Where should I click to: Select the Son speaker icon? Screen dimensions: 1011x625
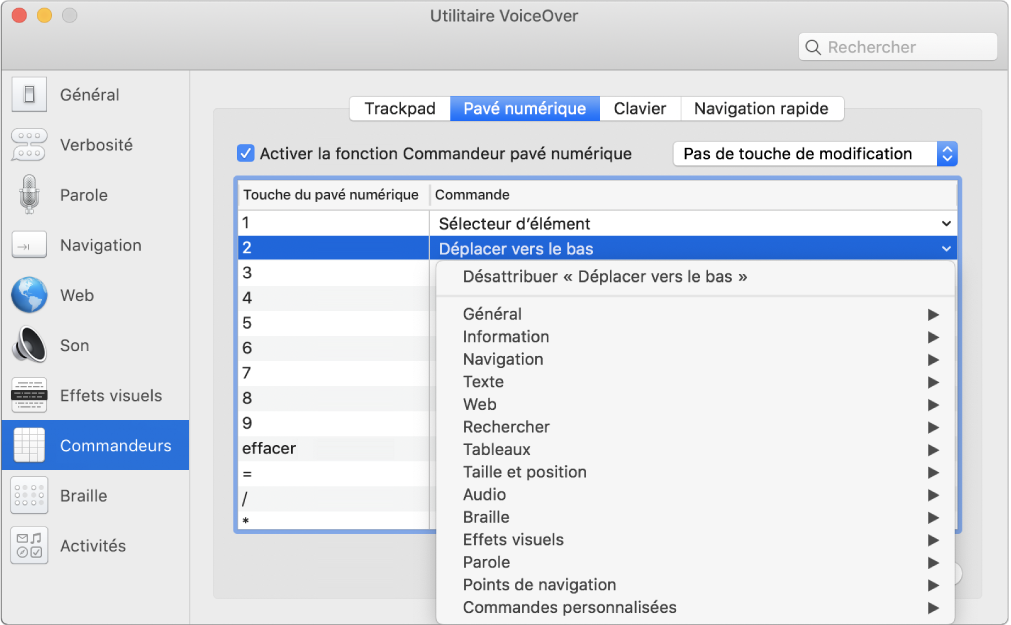[29, 345]
